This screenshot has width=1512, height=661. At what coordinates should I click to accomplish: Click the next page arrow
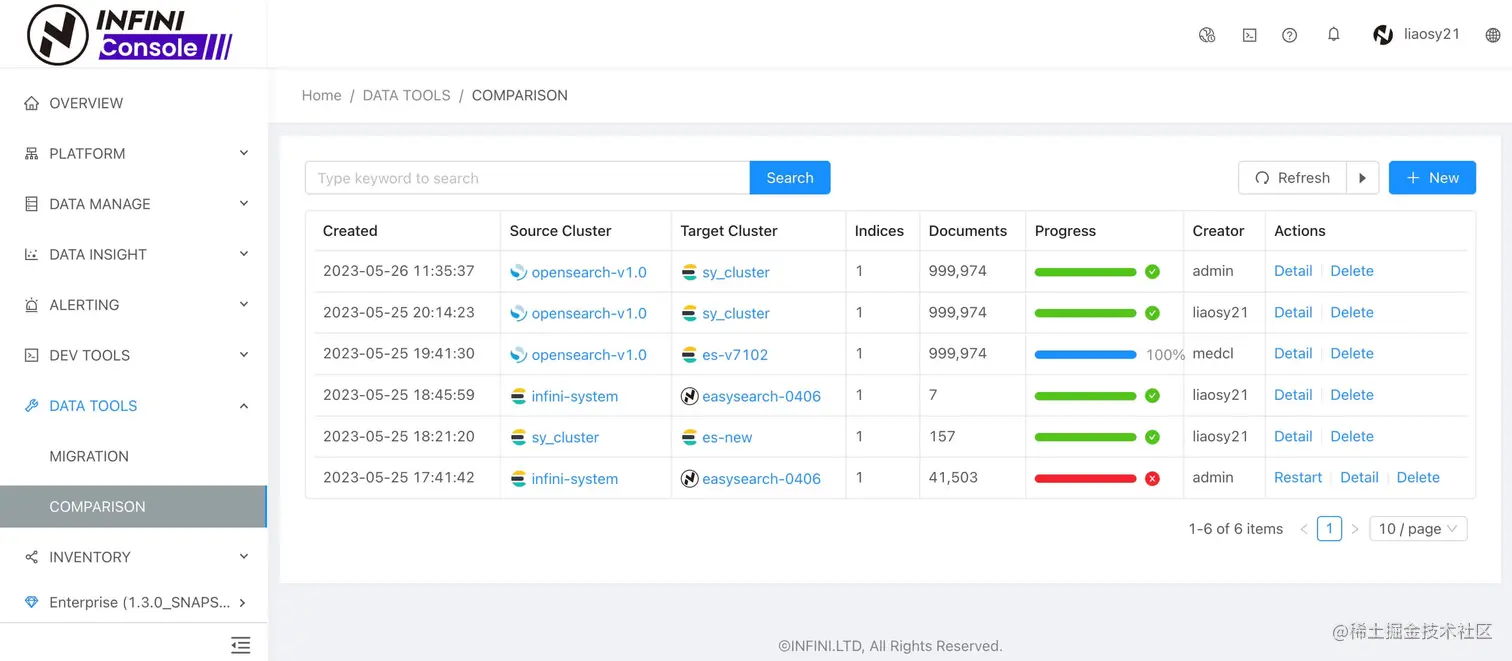(1355, 529)
